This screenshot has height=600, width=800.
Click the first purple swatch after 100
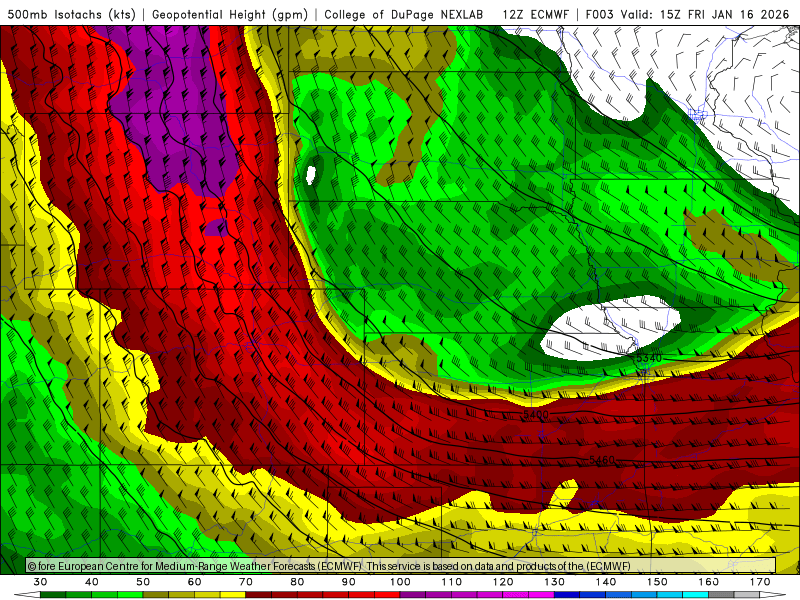point(413,595)
